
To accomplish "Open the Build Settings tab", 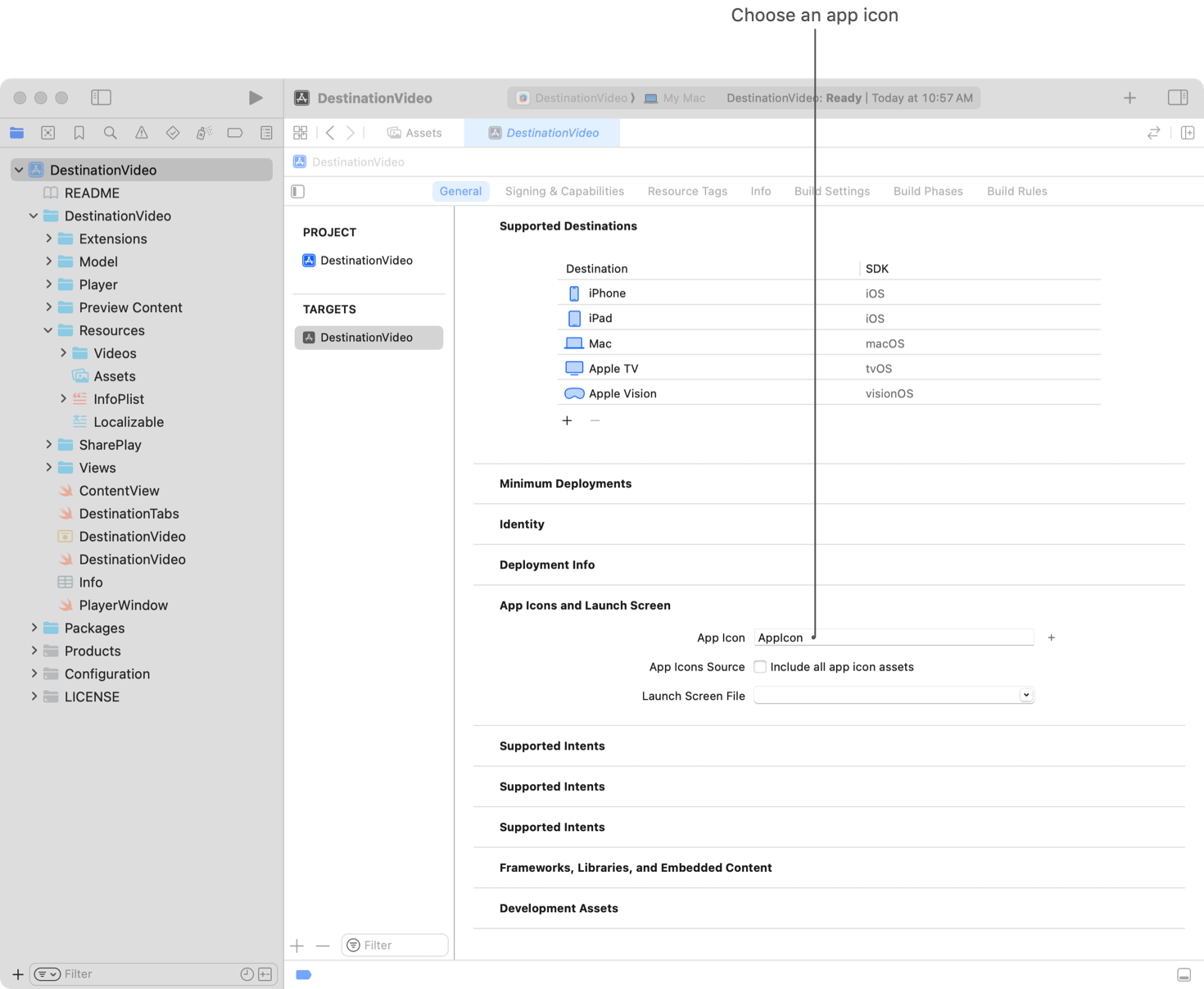I will coord(831,192).
